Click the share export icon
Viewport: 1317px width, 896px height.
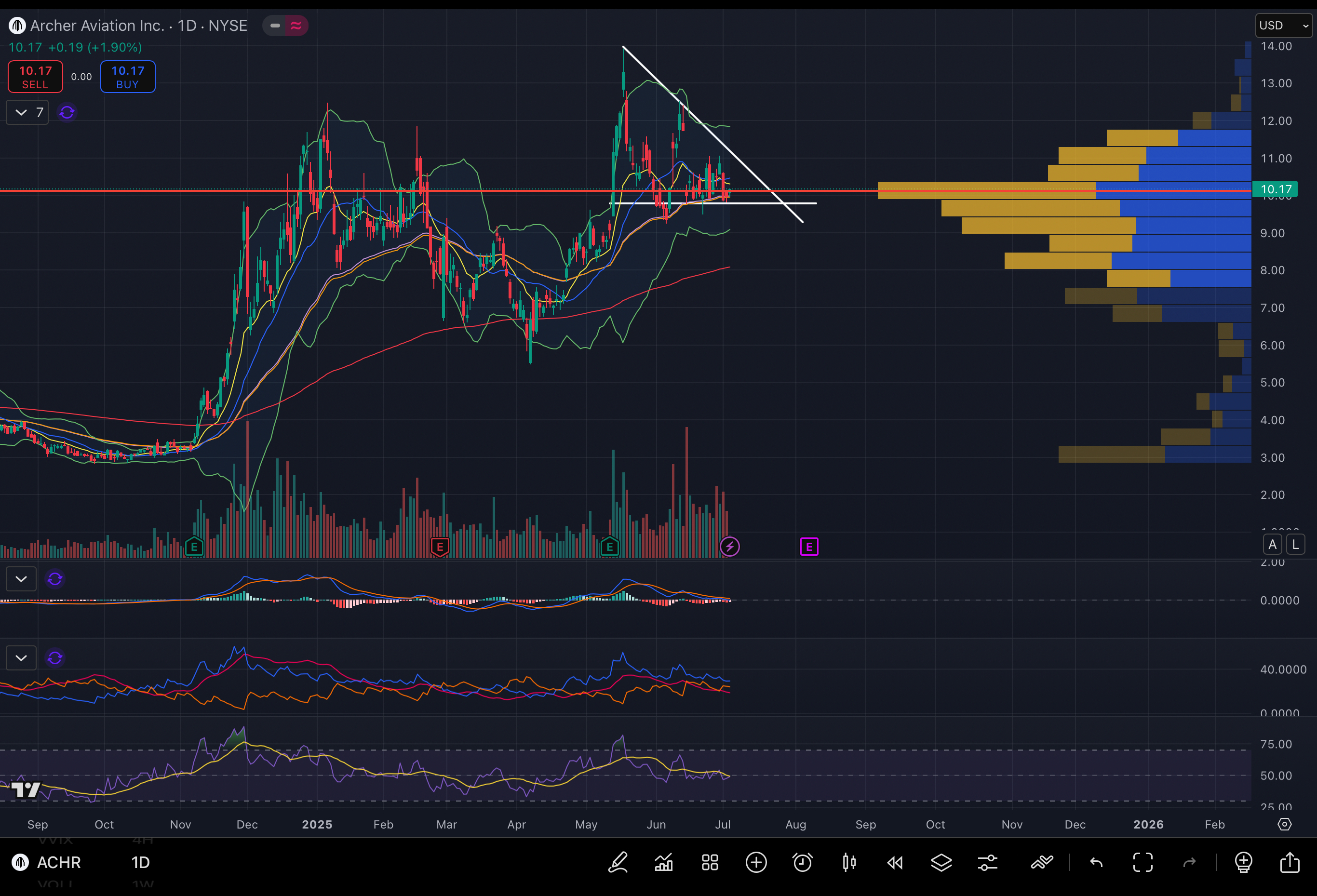click(1290, 863)
